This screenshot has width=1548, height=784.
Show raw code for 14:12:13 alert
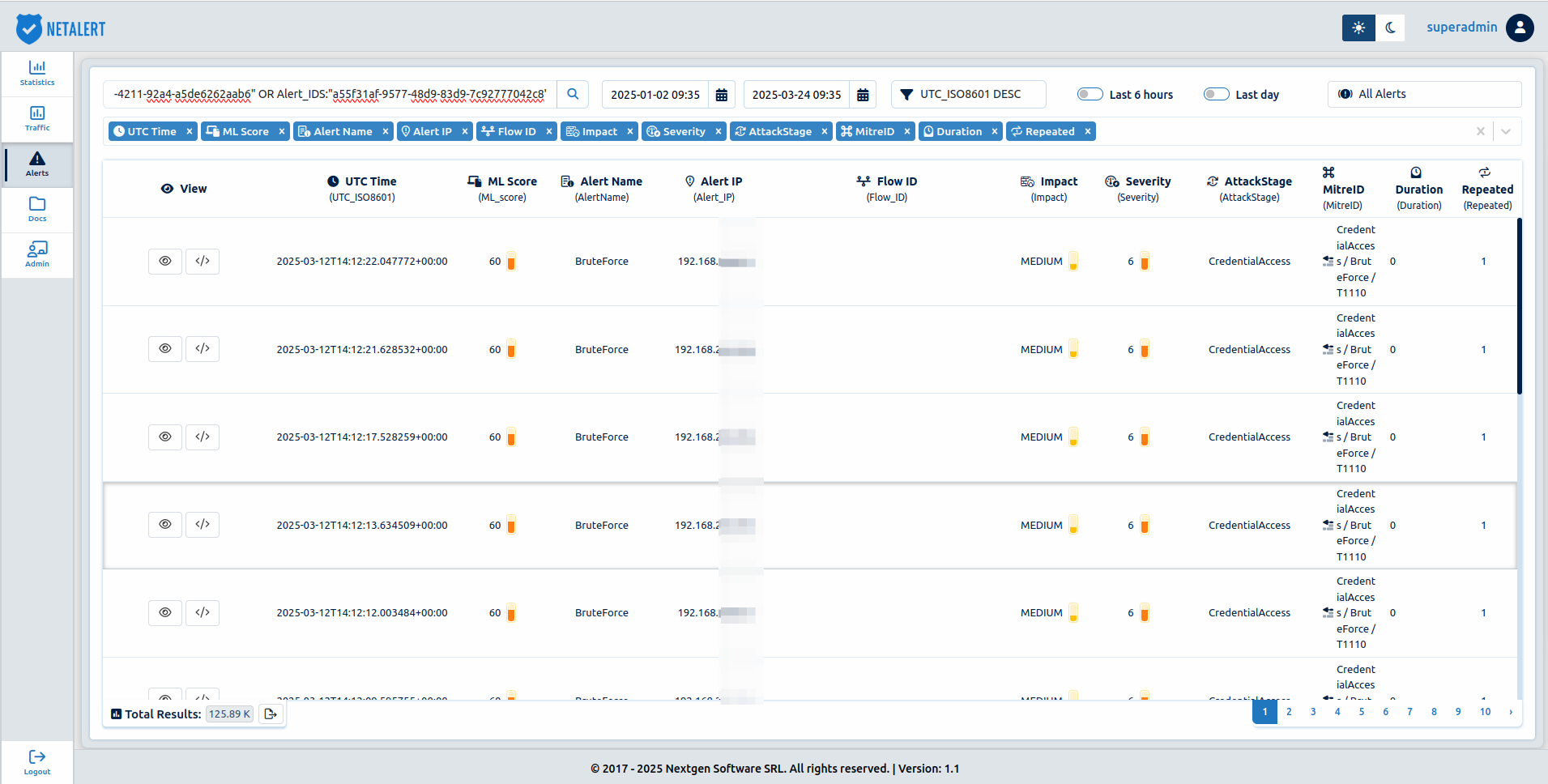203,524
